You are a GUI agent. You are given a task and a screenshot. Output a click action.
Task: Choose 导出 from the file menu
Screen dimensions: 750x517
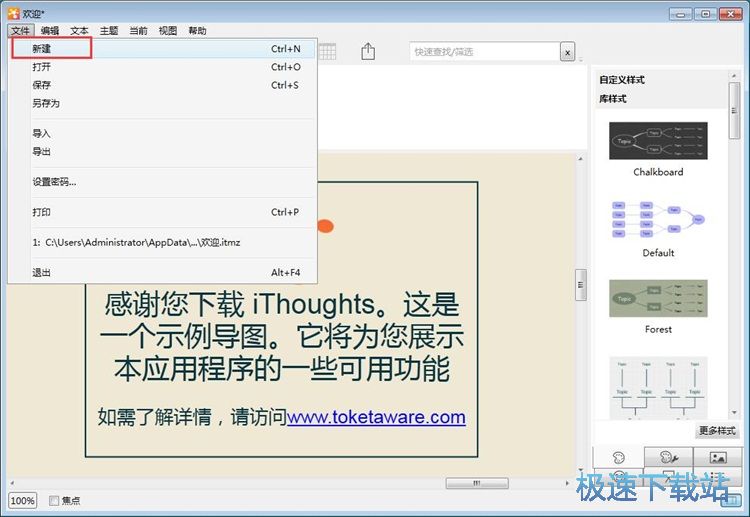pyautogui.click(x=163, y=152)
